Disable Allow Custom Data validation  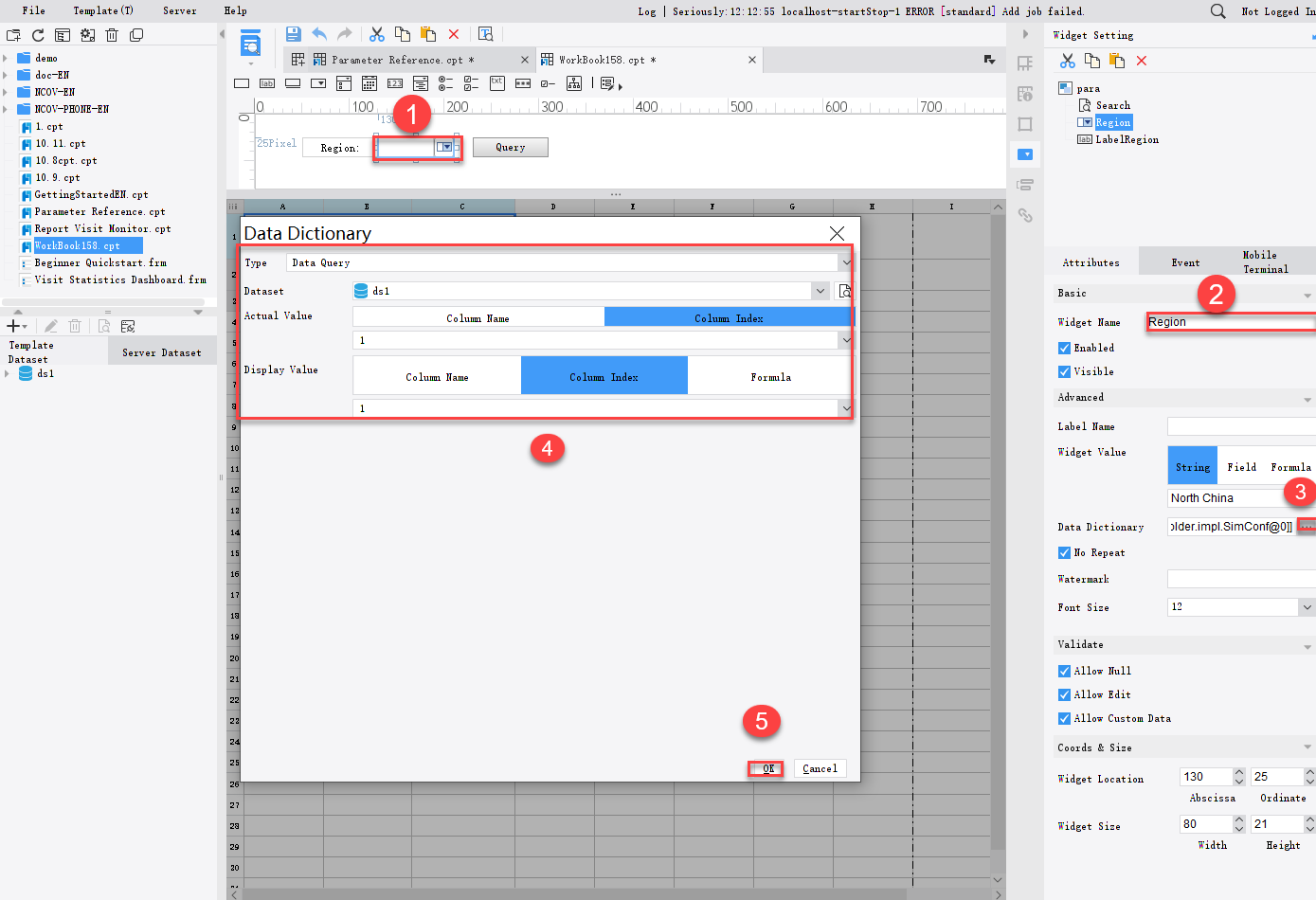(1065, 718)
